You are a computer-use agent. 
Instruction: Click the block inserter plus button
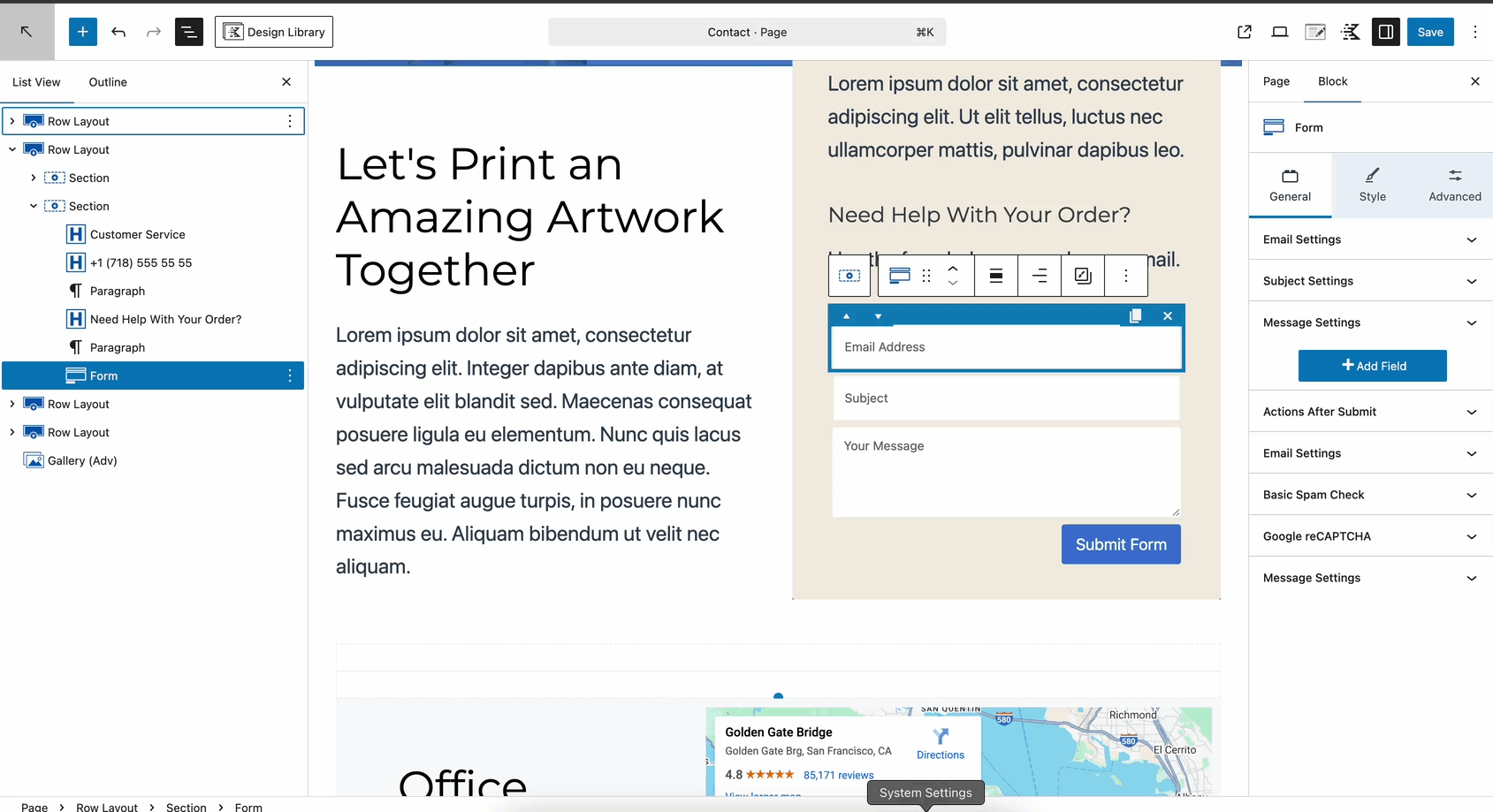(x=82, y=32)
